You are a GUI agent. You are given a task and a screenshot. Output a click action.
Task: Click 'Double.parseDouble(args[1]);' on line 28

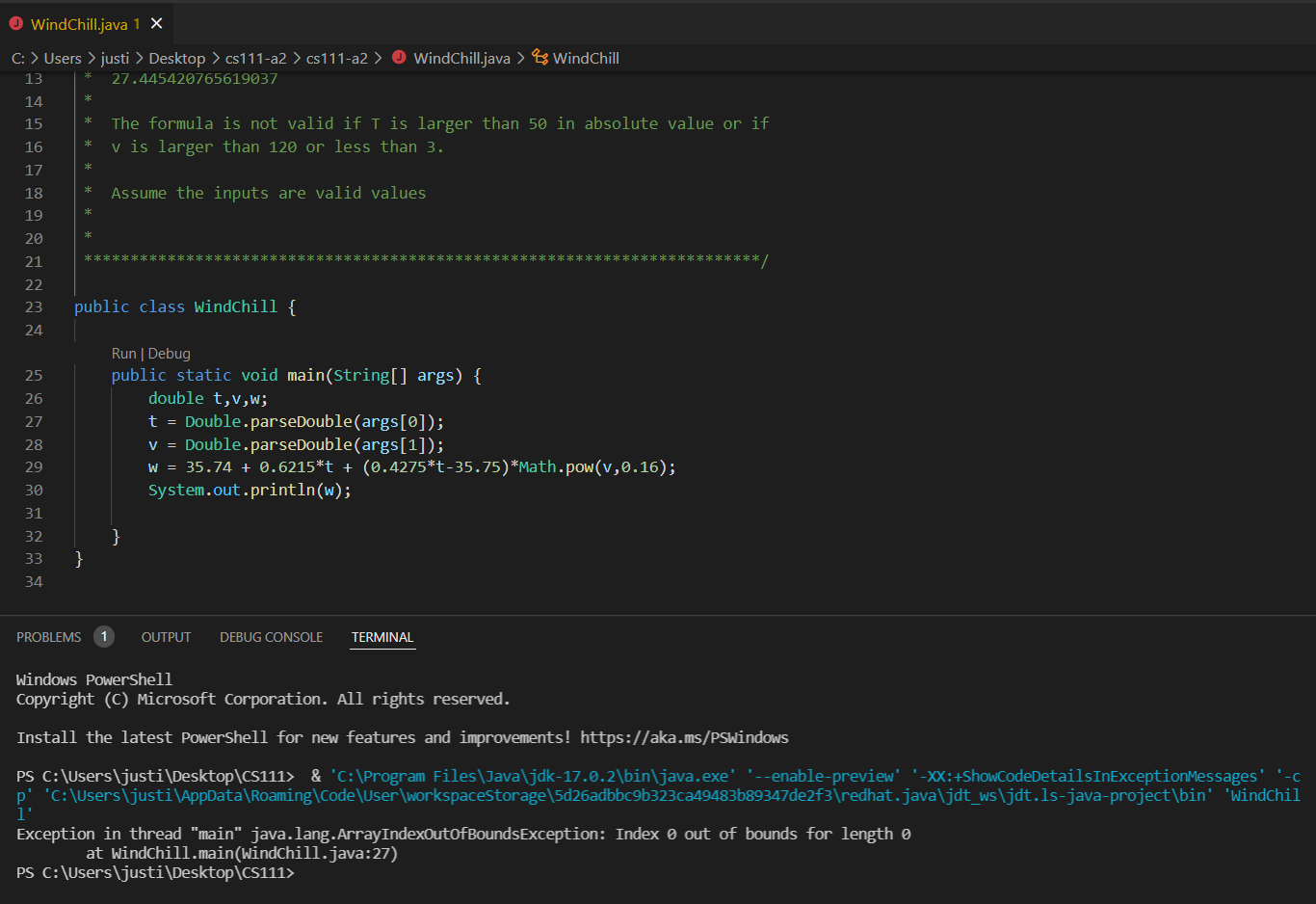[x=314, y=444]
